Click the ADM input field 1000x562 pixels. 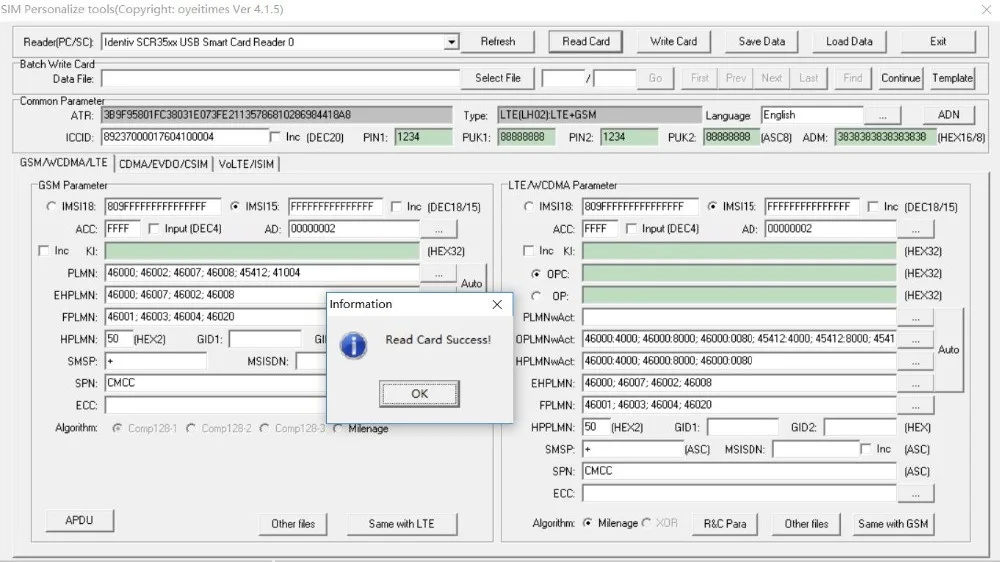[885, 137]
